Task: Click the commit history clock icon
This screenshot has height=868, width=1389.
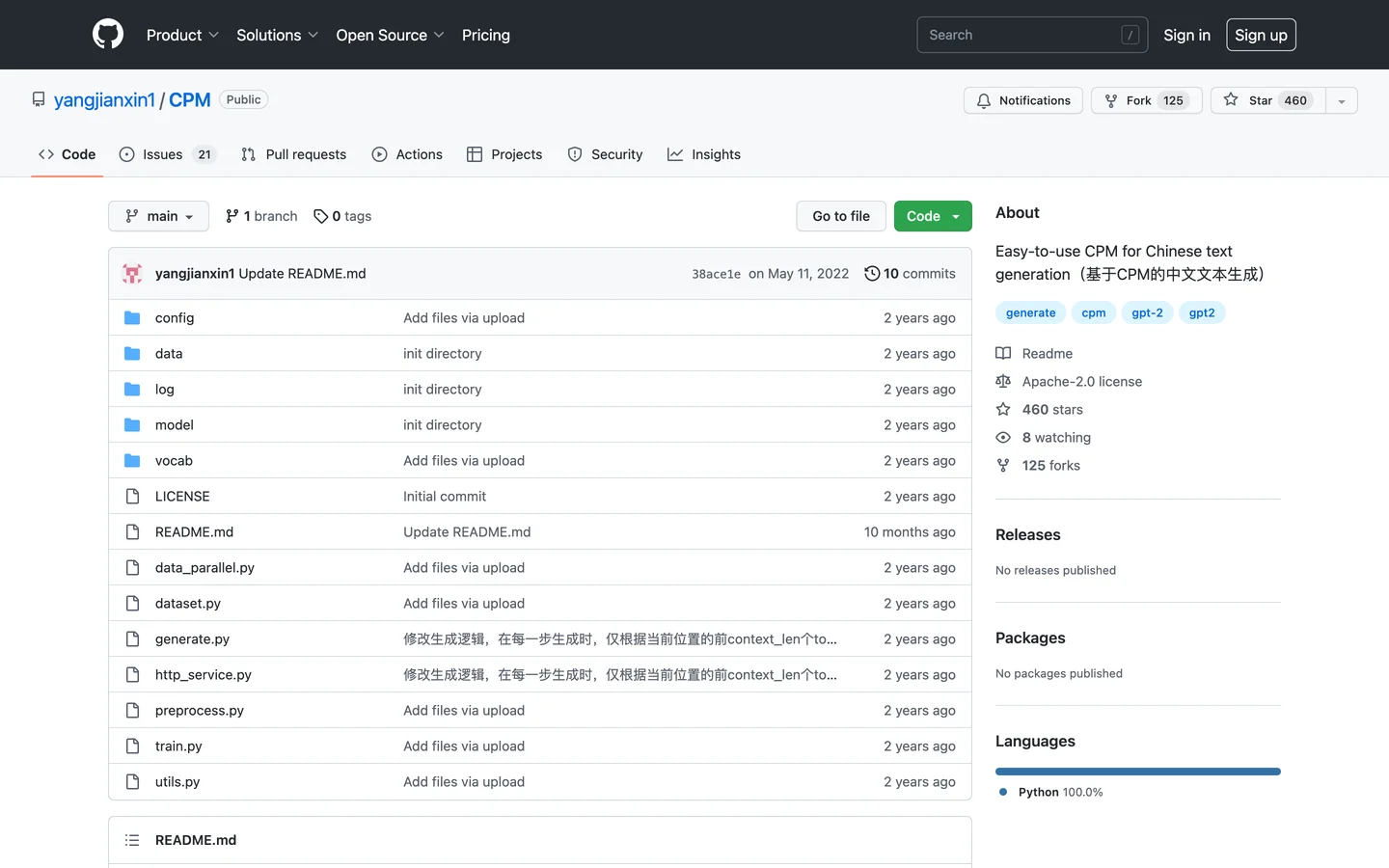Action: click(872, 273)
